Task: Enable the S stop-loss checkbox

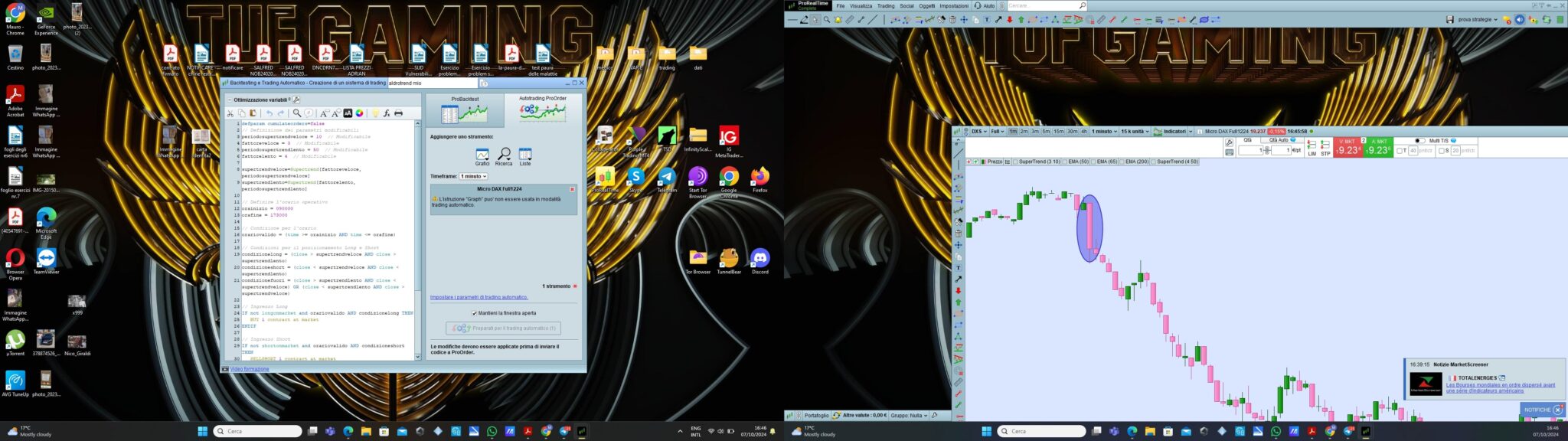Action: [x=1442, y=151]
